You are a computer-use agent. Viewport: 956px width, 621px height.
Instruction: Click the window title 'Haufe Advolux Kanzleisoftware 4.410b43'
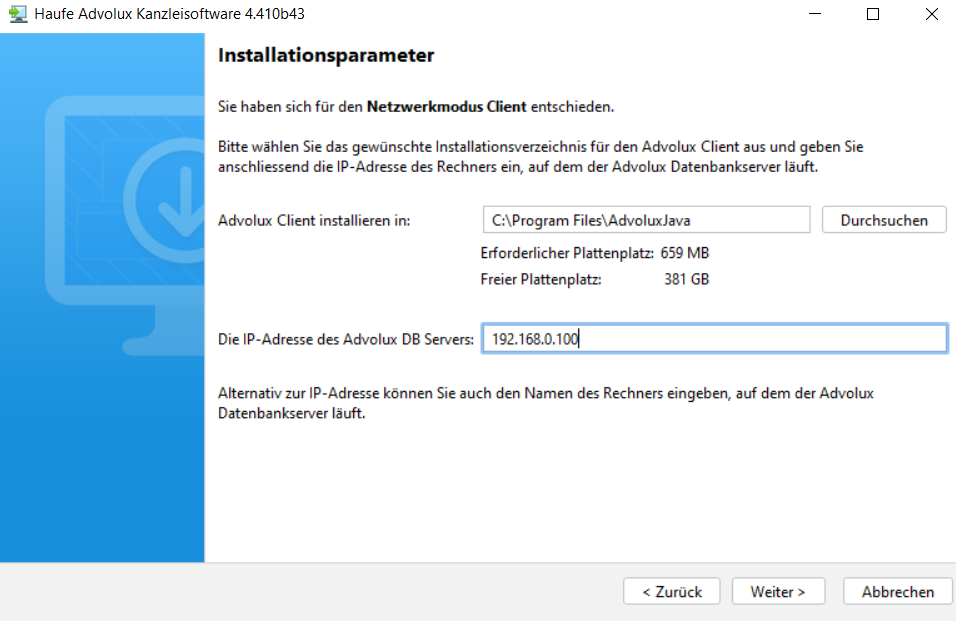(169, 14)
